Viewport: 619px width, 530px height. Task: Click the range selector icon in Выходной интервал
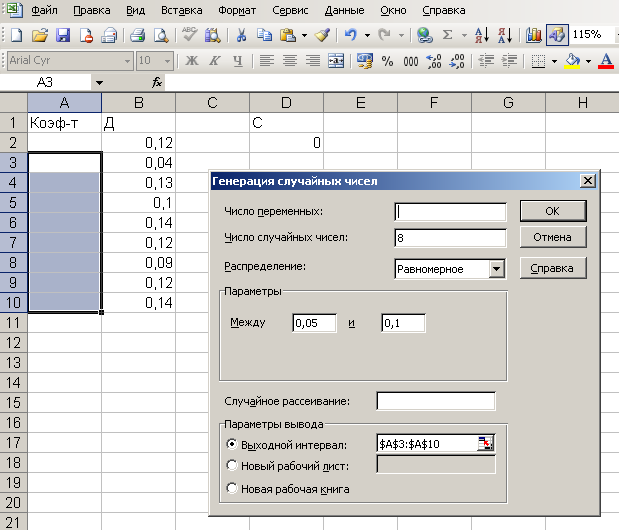(485, 444)
